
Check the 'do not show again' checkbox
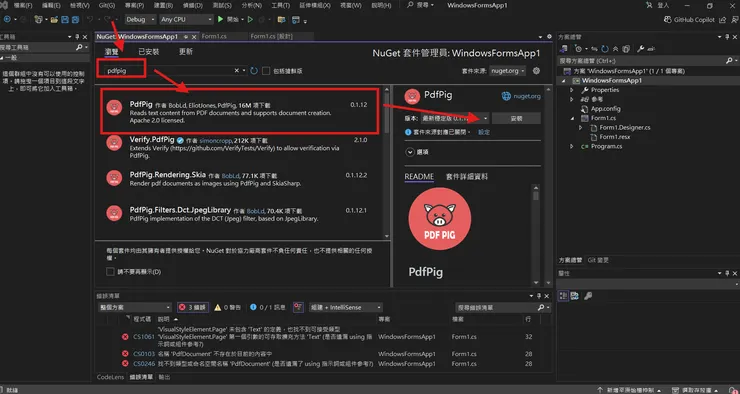point(110,272)
